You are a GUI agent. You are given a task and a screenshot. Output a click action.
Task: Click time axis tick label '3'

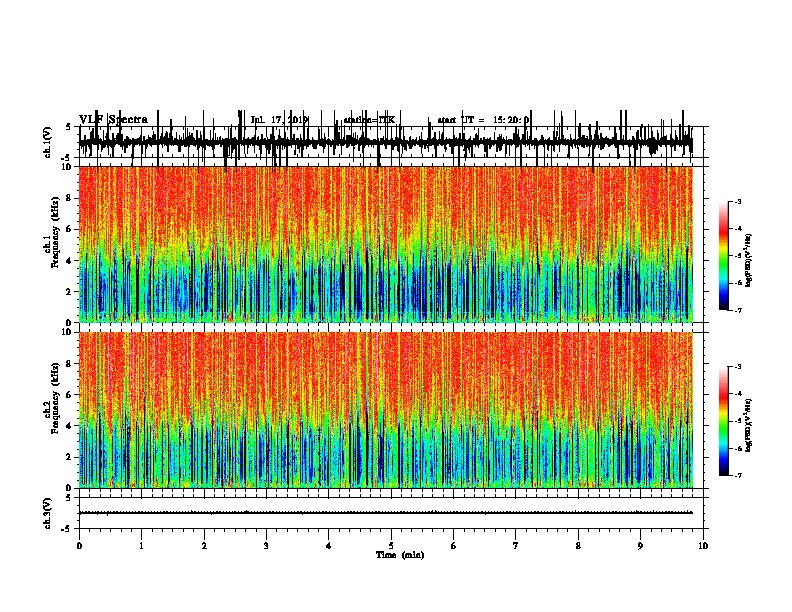coord(266,546)
